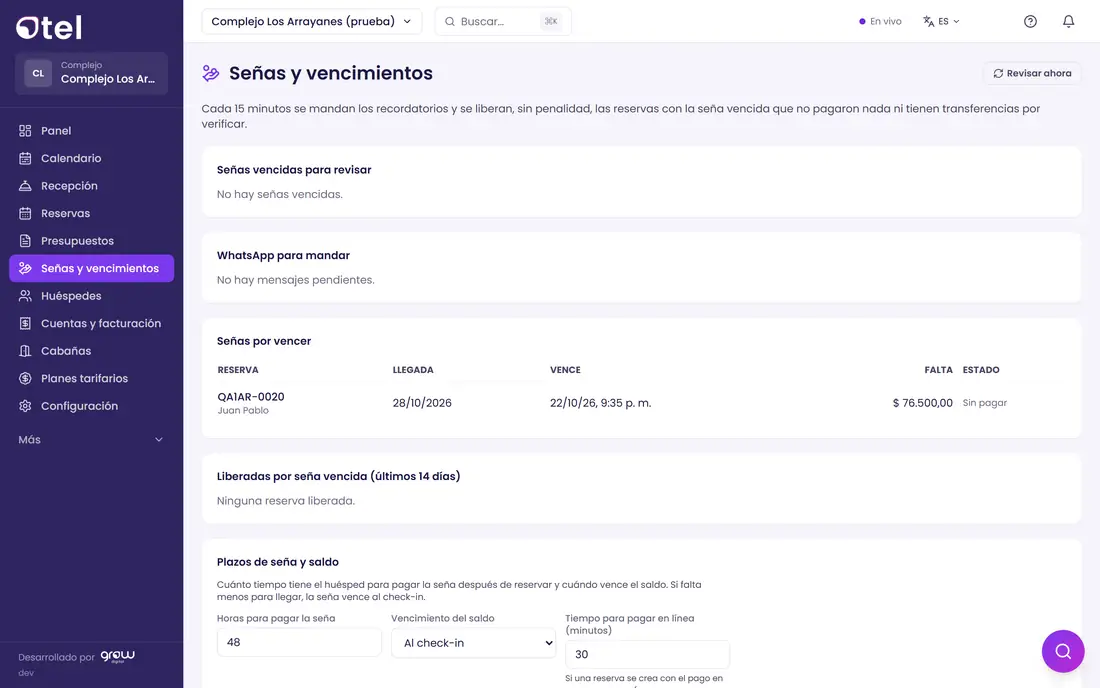Click the Cabañas door icon
The width and height of the screenshot is (1100, 688).
click(25, 351)
